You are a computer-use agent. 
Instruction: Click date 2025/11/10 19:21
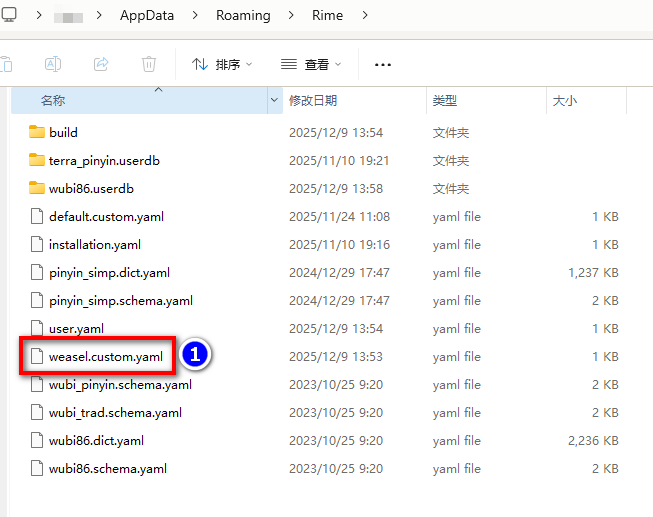pos(339,161)
